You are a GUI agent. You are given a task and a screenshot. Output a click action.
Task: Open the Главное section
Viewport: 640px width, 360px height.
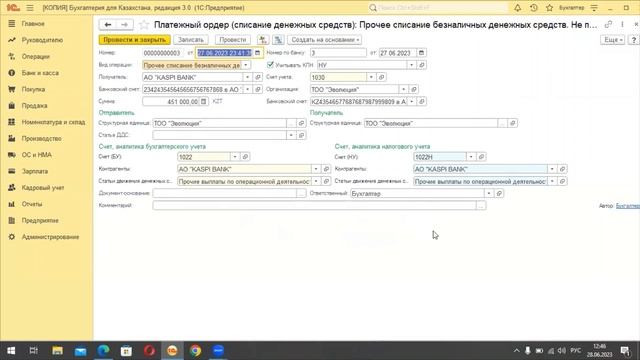tap(33, 24)
